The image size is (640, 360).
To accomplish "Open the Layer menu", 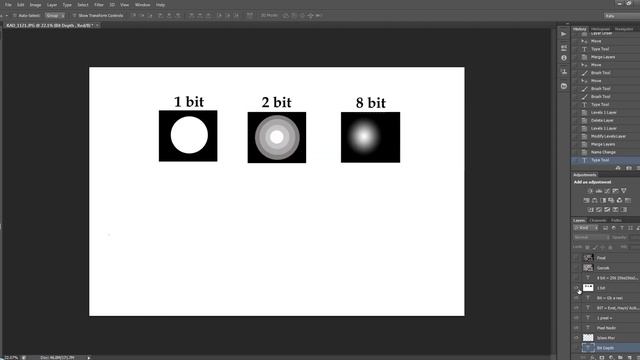I will 52,5.
